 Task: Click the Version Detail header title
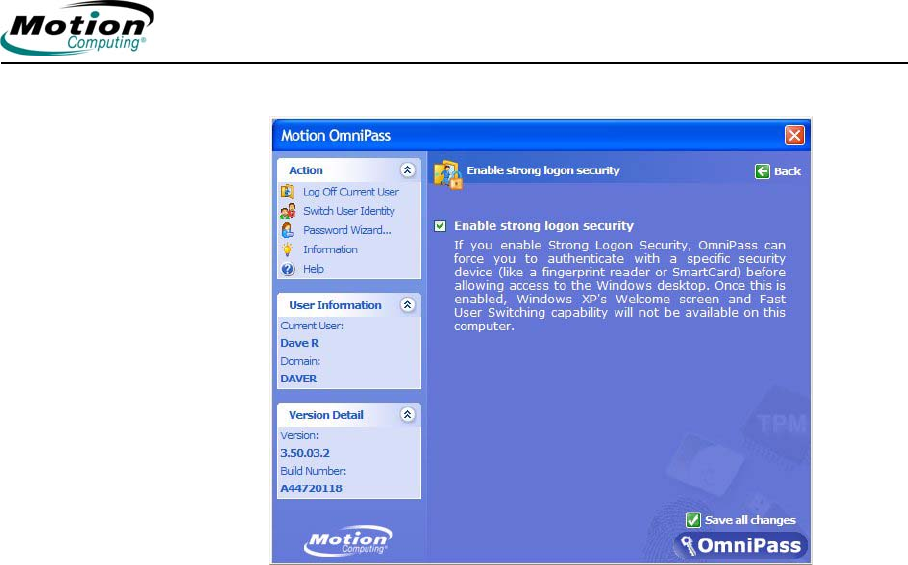tap(326, 415)
